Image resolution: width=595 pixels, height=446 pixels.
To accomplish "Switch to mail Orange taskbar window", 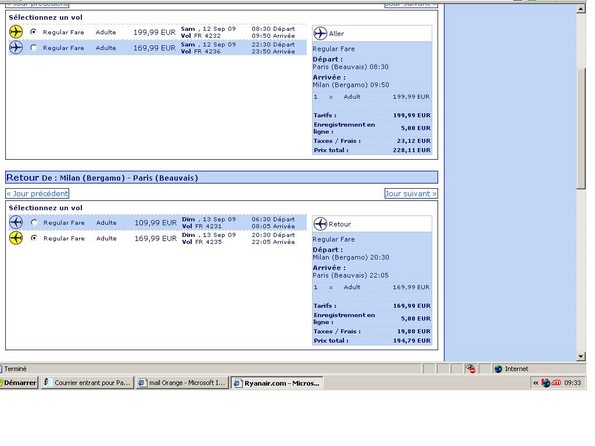I will [x=183, y=383].
